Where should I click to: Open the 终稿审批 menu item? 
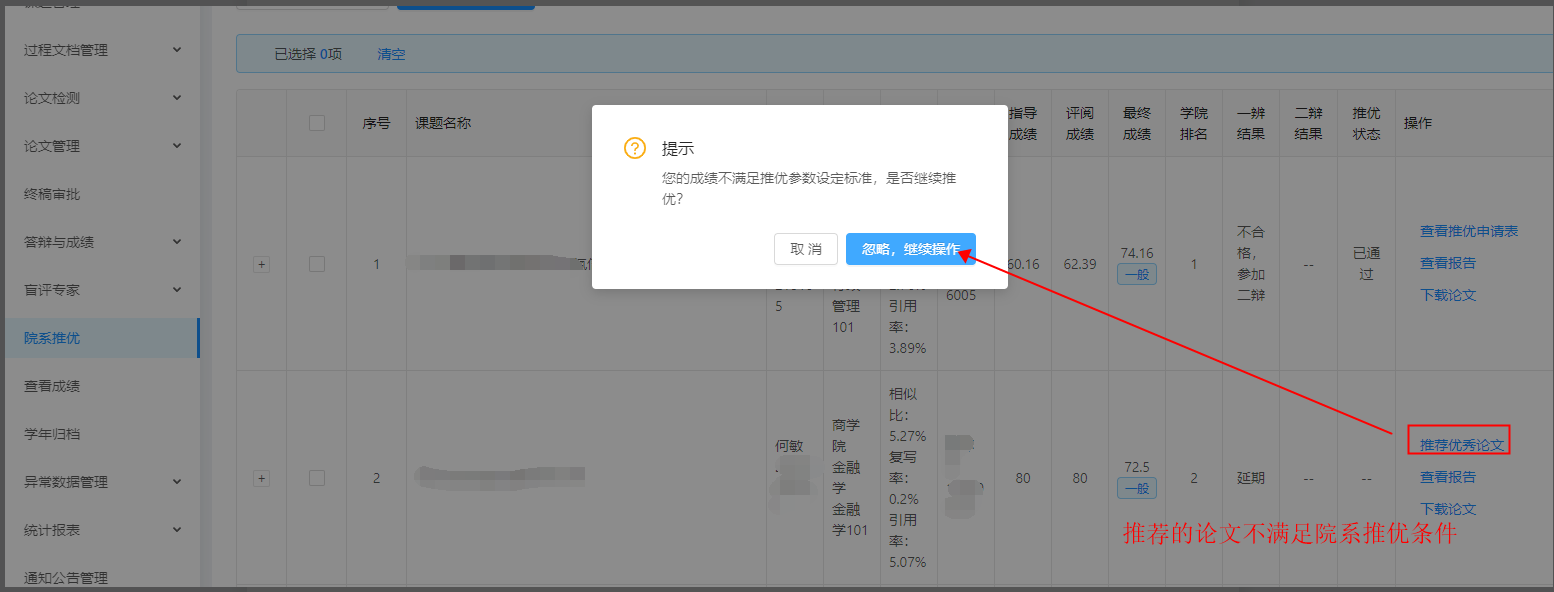point(52,194)
